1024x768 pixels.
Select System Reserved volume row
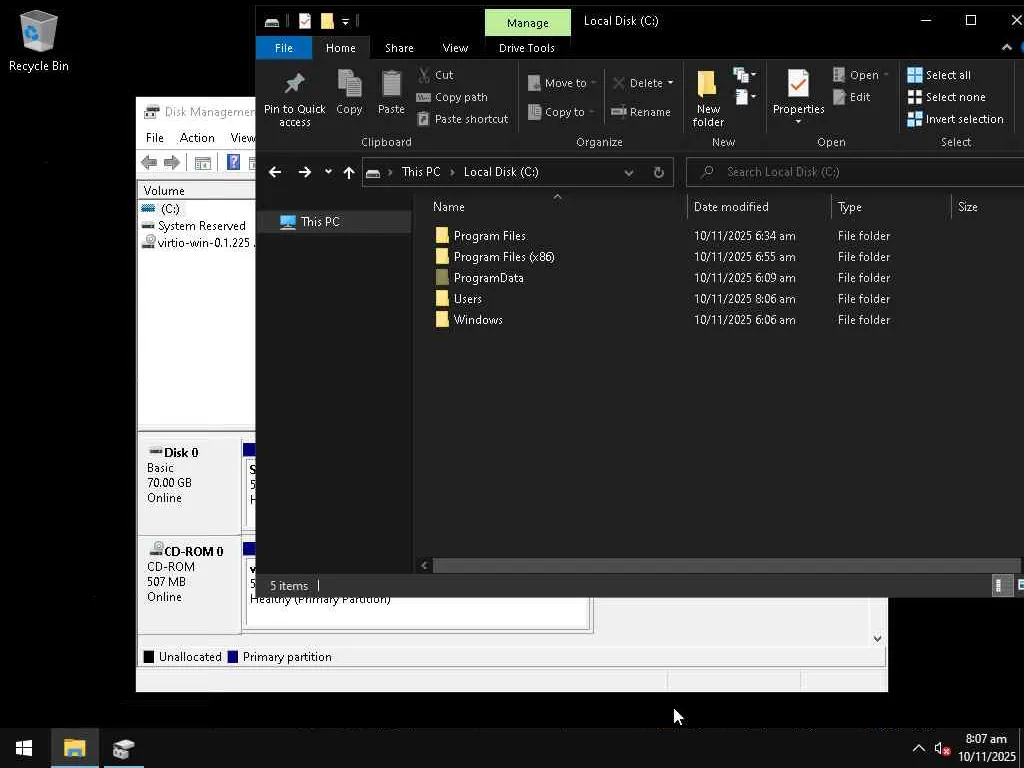pos(202,226)
